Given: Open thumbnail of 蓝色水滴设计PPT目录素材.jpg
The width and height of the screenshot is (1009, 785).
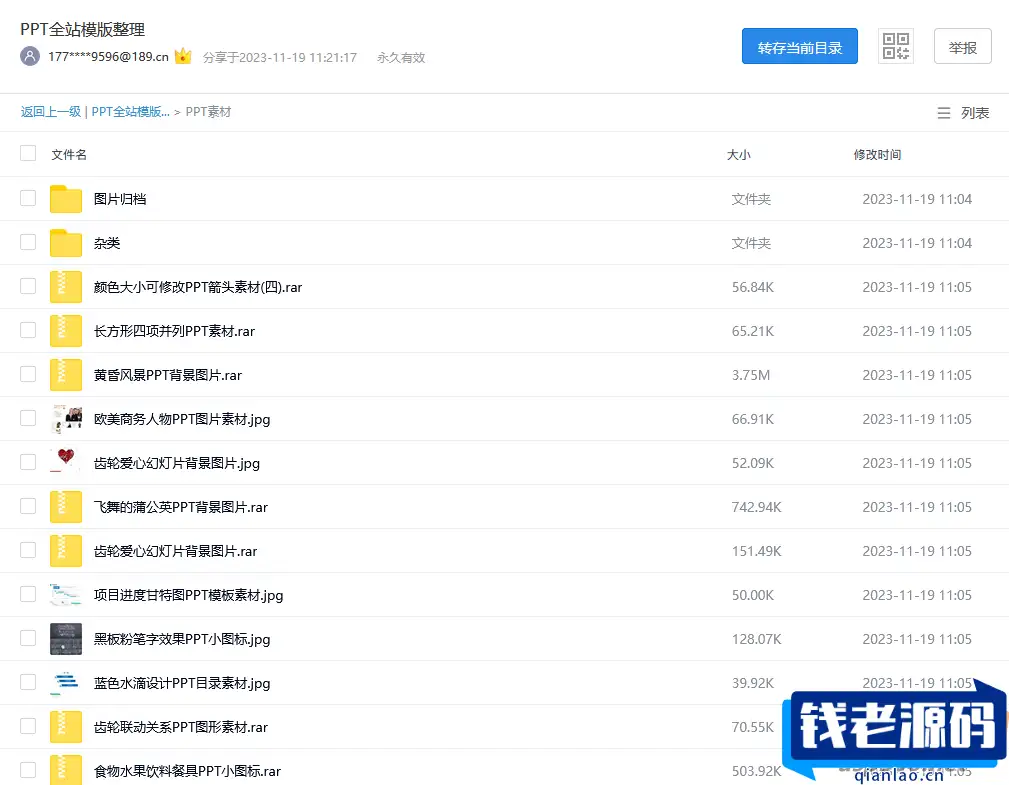Looking at the screenshot, I should click(66, 683).
